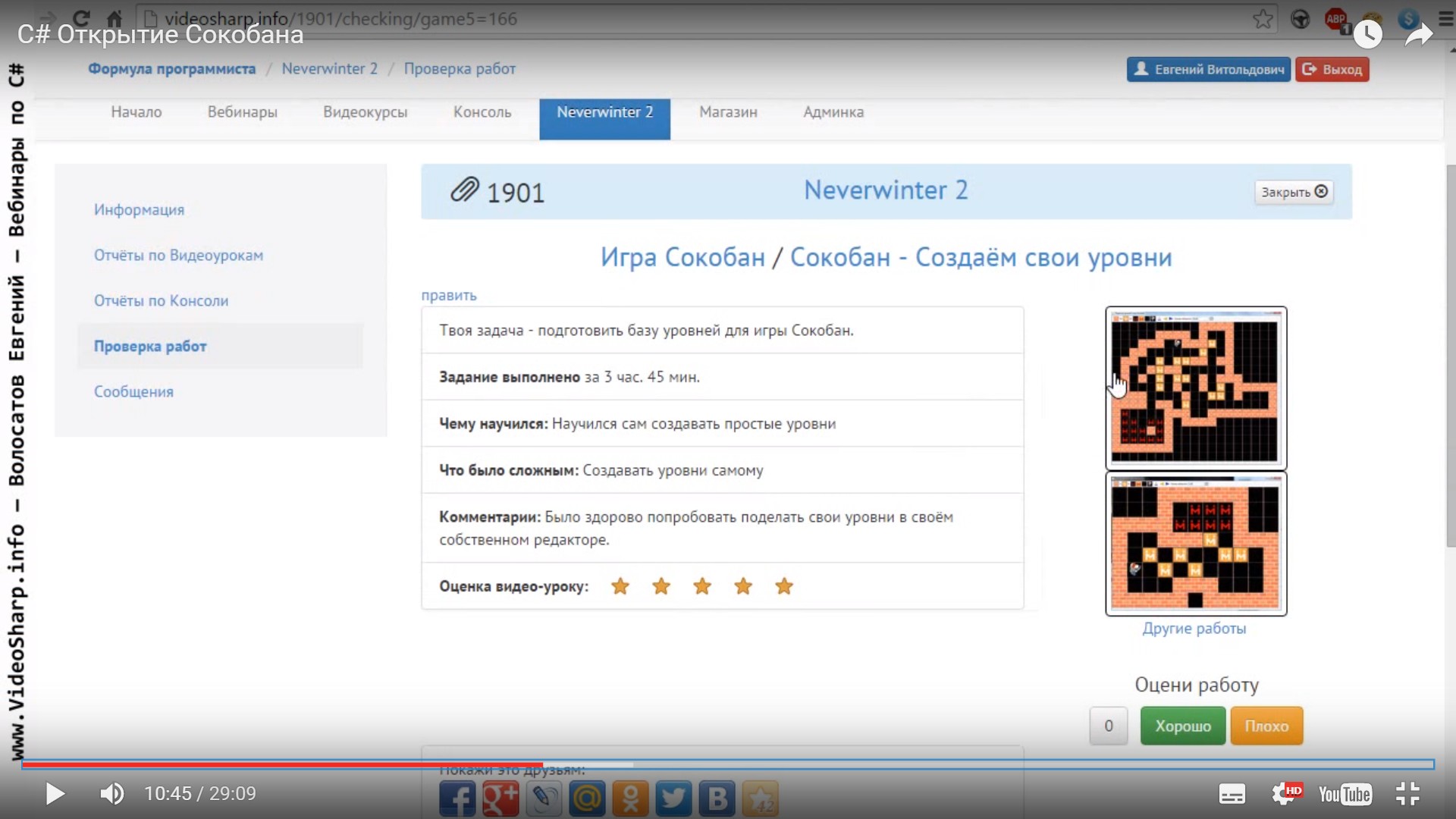Screen dimensions: 1456x819
Task: Rate the work Хорошо
Action: point(1183,726)
